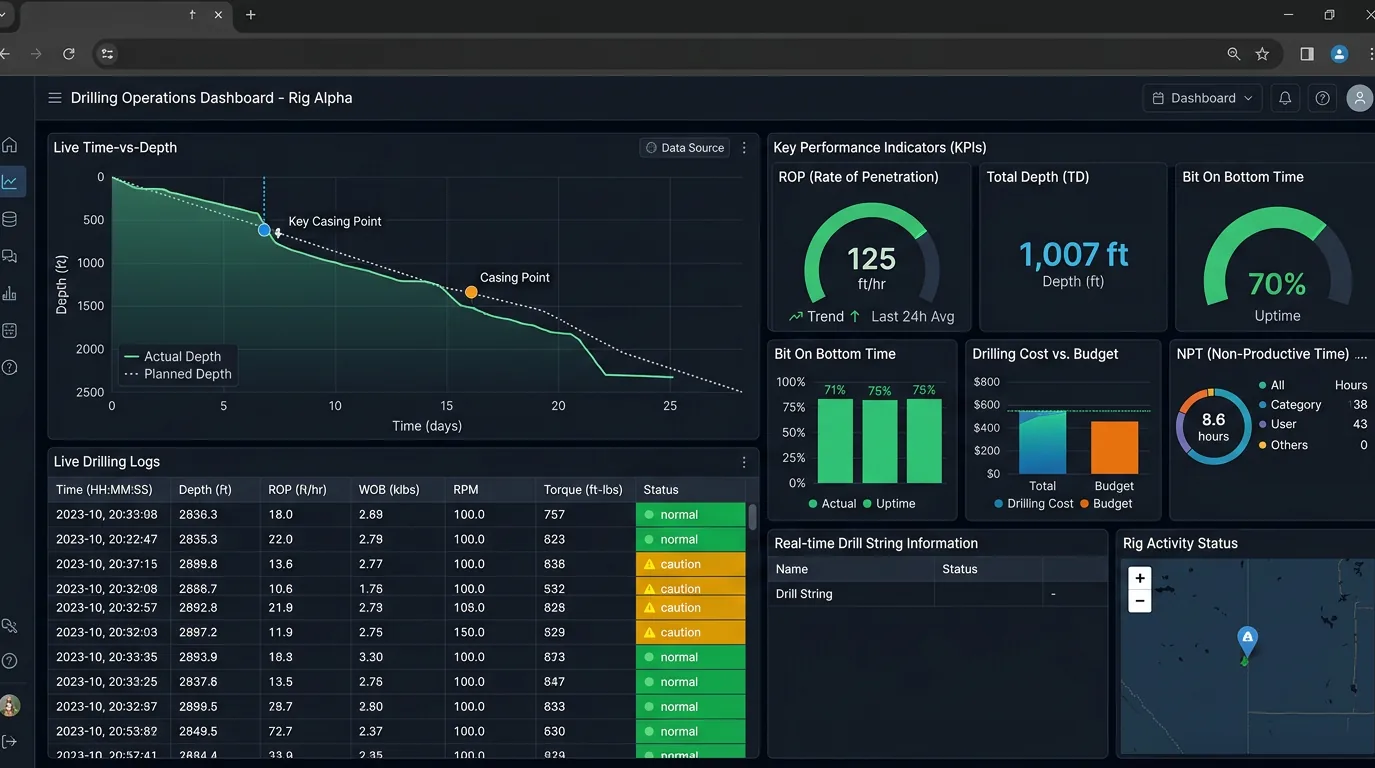Click the drilling logs vertical scrollbar
The image size is (1375, 768).
point(752,517)
